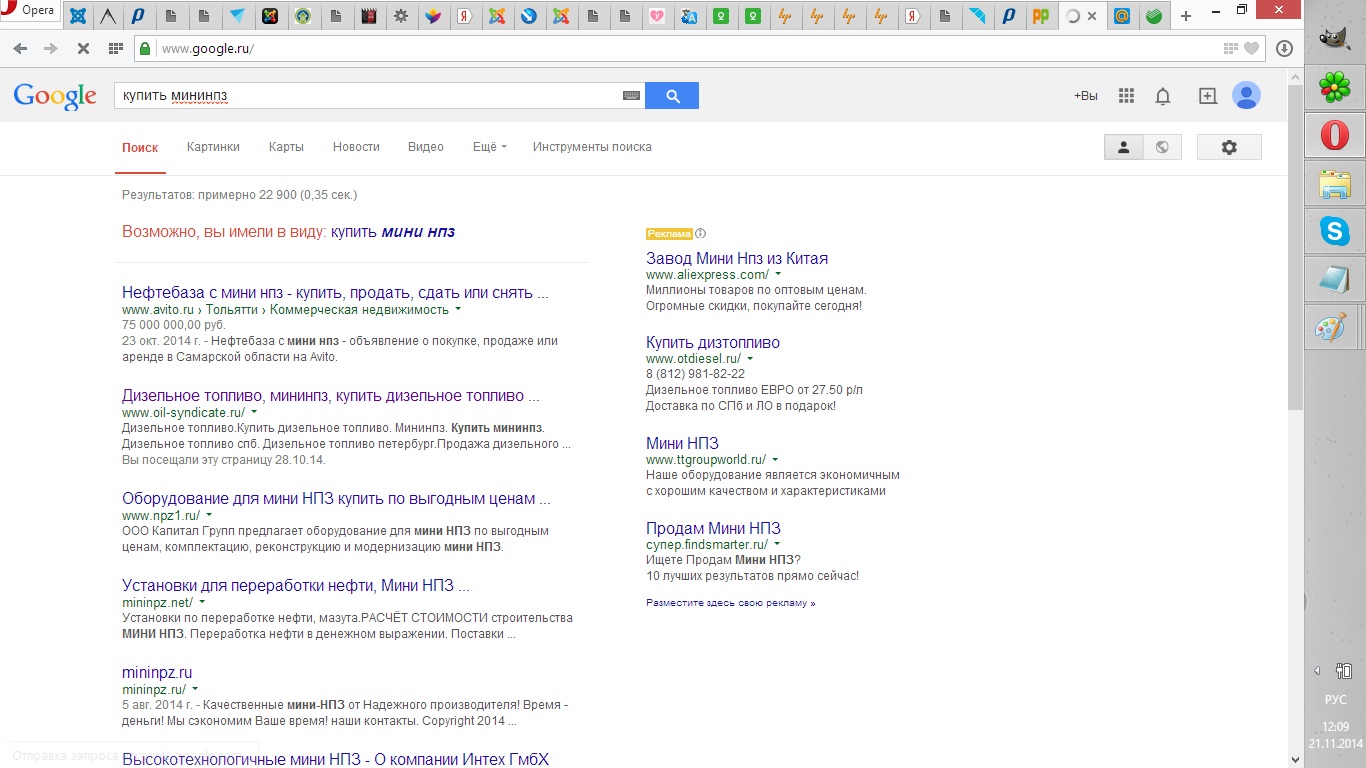
Task: Open result Нефтебаза с мини нпз
Action: pyautogui.click(x=335, y=293)
